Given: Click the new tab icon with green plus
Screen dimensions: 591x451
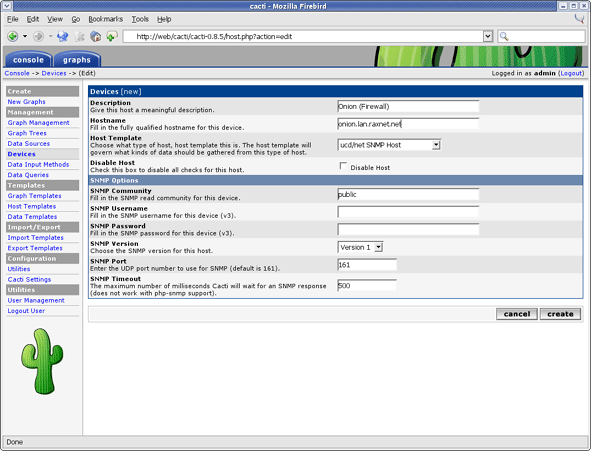Looking at the screenshot, I should (112, 37).
